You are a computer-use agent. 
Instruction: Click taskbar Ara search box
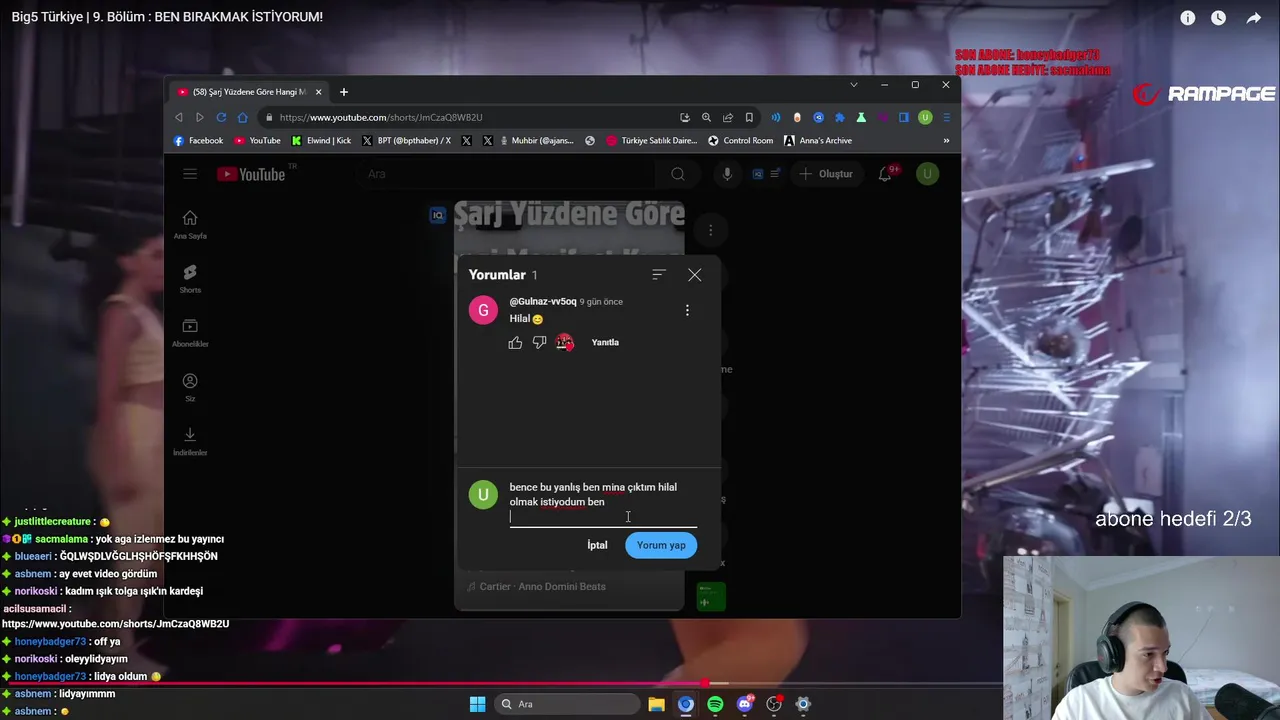click(x=568, y=704)
